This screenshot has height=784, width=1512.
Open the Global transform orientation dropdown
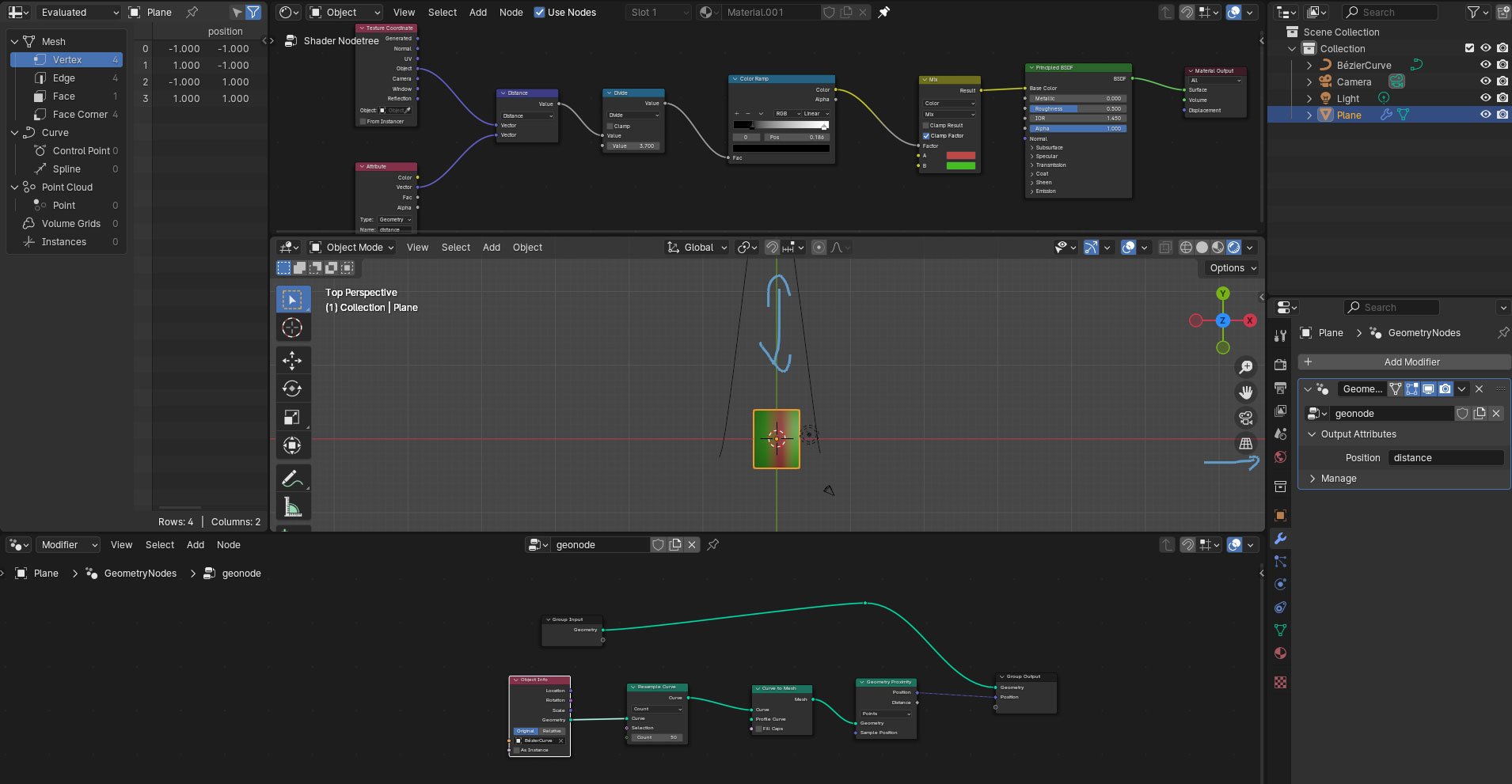(x=697, y=248)
